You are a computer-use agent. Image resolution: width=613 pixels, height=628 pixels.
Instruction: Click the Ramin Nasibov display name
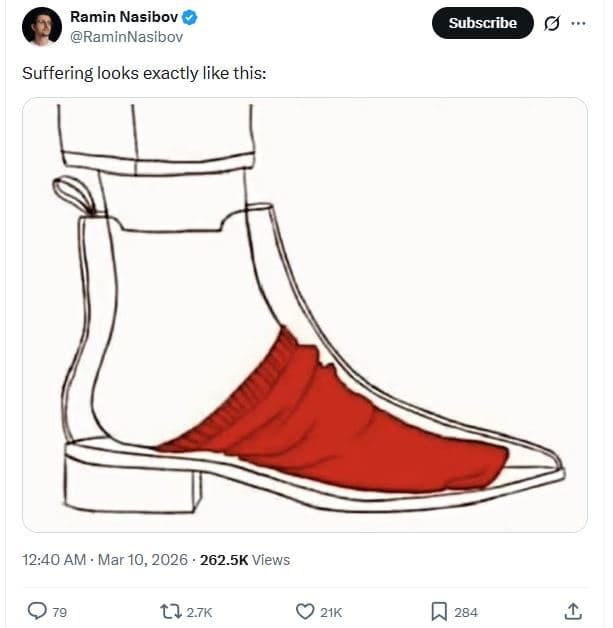[123, 17]
